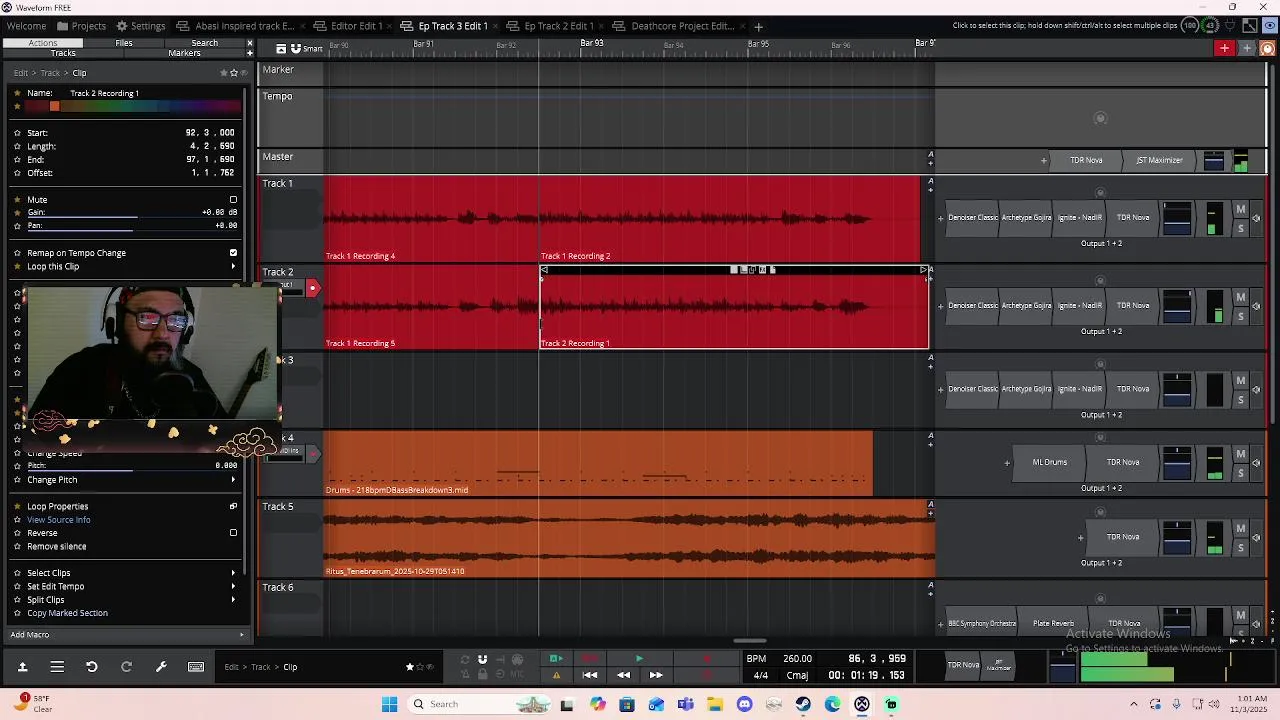Solo Track 1 with S button
The image size is (1280, 720).
[1241, 228]
